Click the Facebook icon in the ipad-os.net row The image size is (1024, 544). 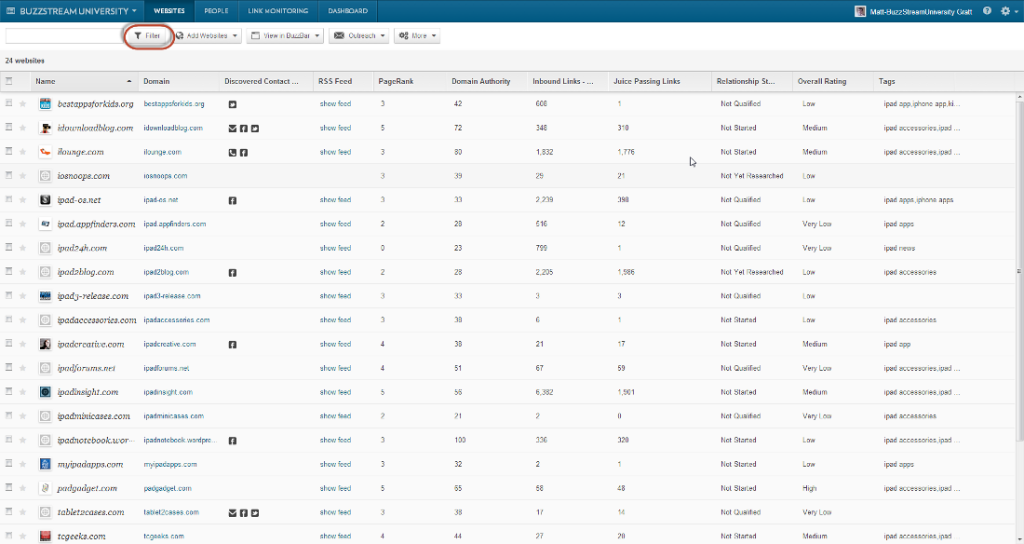pyautogui.click(x=233, y=200)
